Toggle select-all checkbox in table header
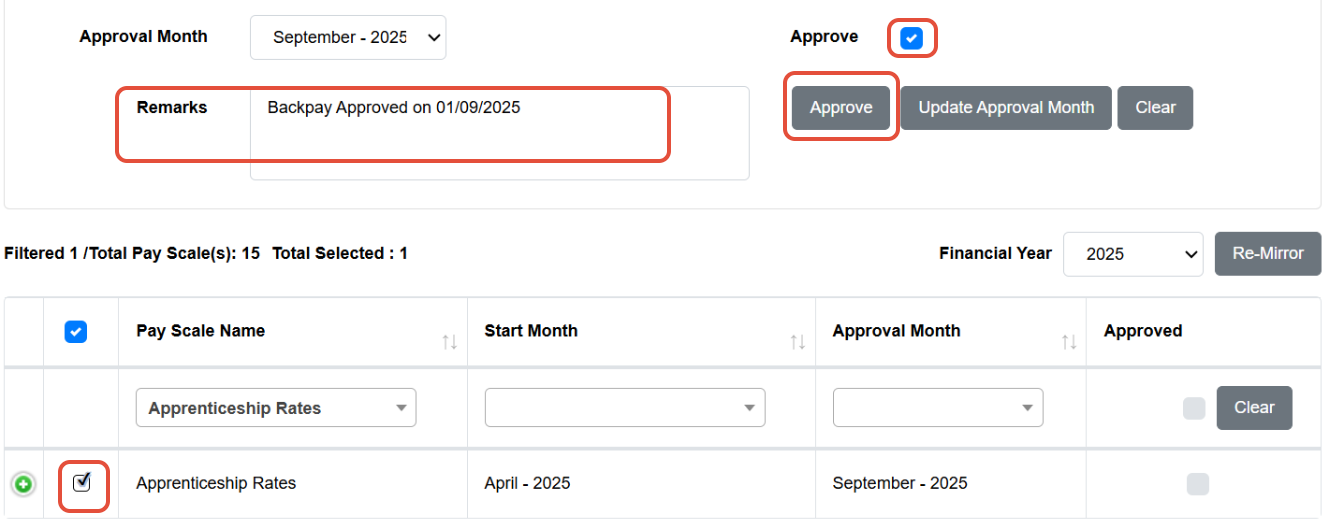Image resolution: width=1344 pixels, height=529 pixels. [x=75, y=331]
